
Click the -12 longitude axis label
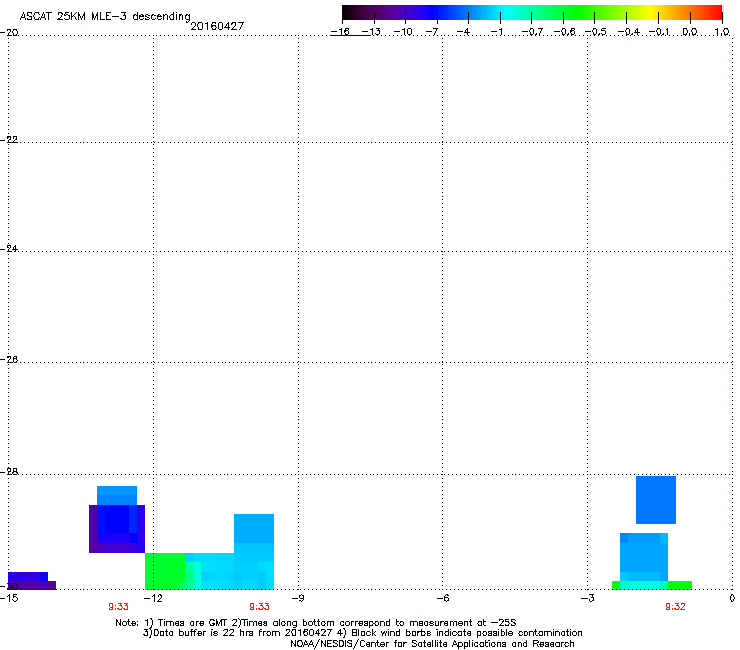[x=153, y=598]
